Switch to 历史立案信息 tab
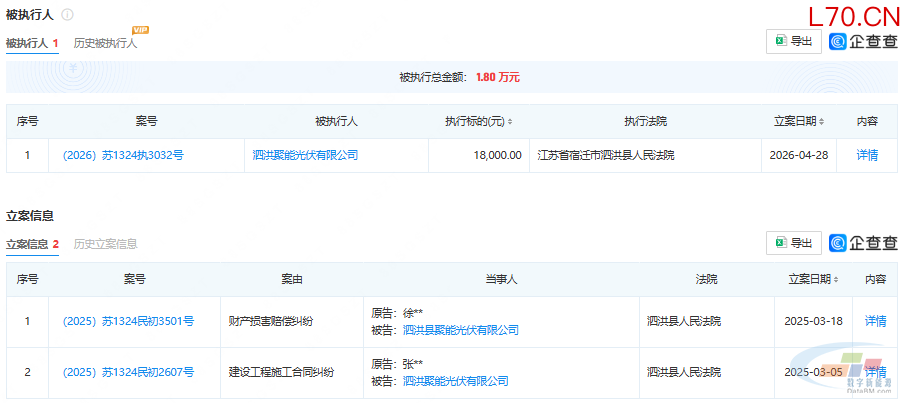The width and height of the screenshot is (904, 403). (x=106, y=244)
